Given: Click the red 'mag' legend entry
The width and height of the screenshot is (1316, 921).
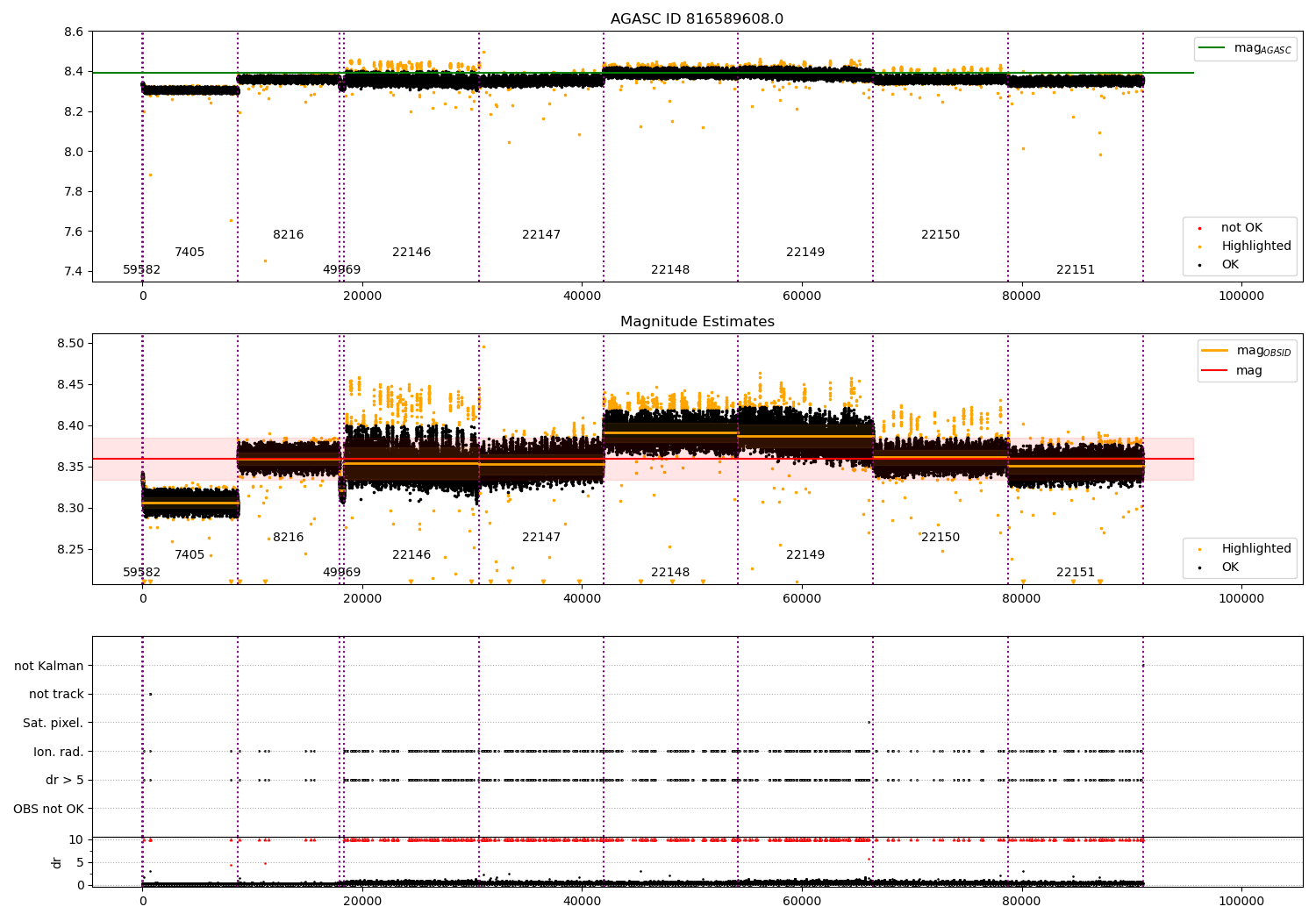Looking at the screenshot, I should tap(1233, 370).
